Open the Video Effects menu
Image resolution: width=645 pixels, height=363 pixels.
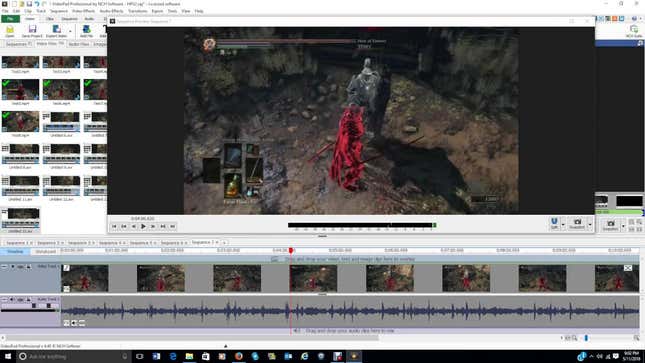click(x=84, y=11)
